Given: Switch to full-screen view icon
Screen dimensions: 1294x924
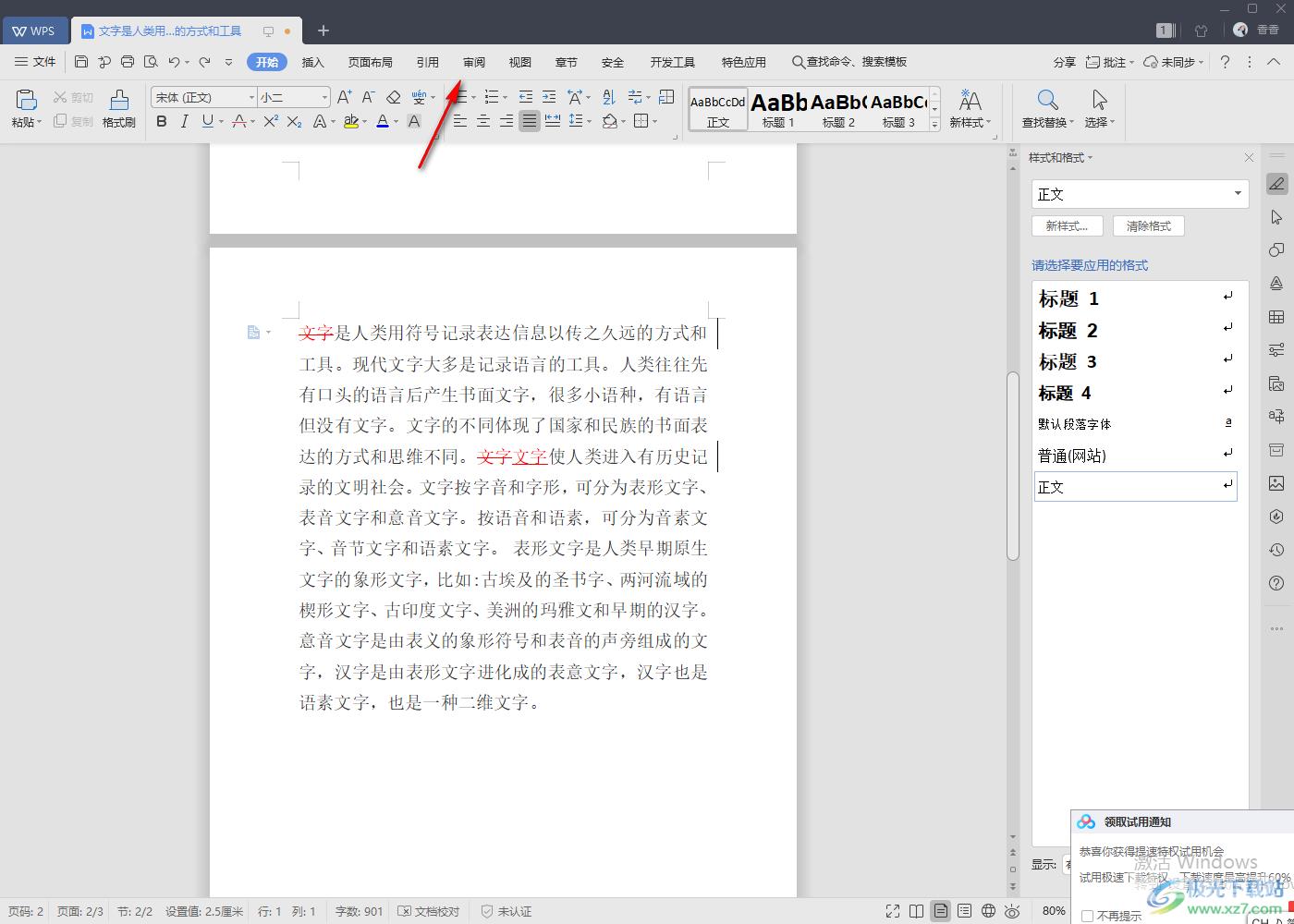Looking at the screenshot, I should pyautogui.click(x=892, y=911).
